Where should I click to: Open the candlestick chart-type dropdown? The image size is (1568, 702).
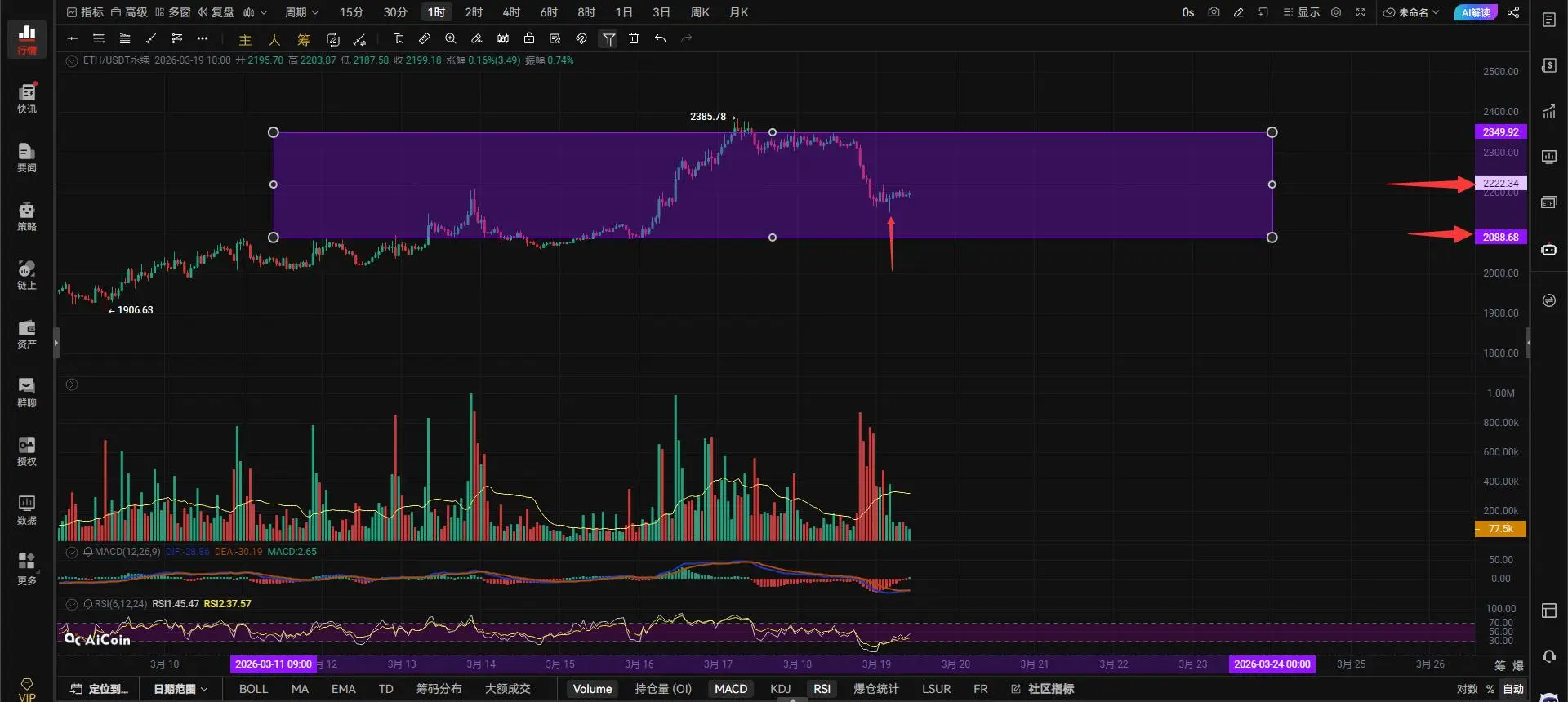coord(255,12)
